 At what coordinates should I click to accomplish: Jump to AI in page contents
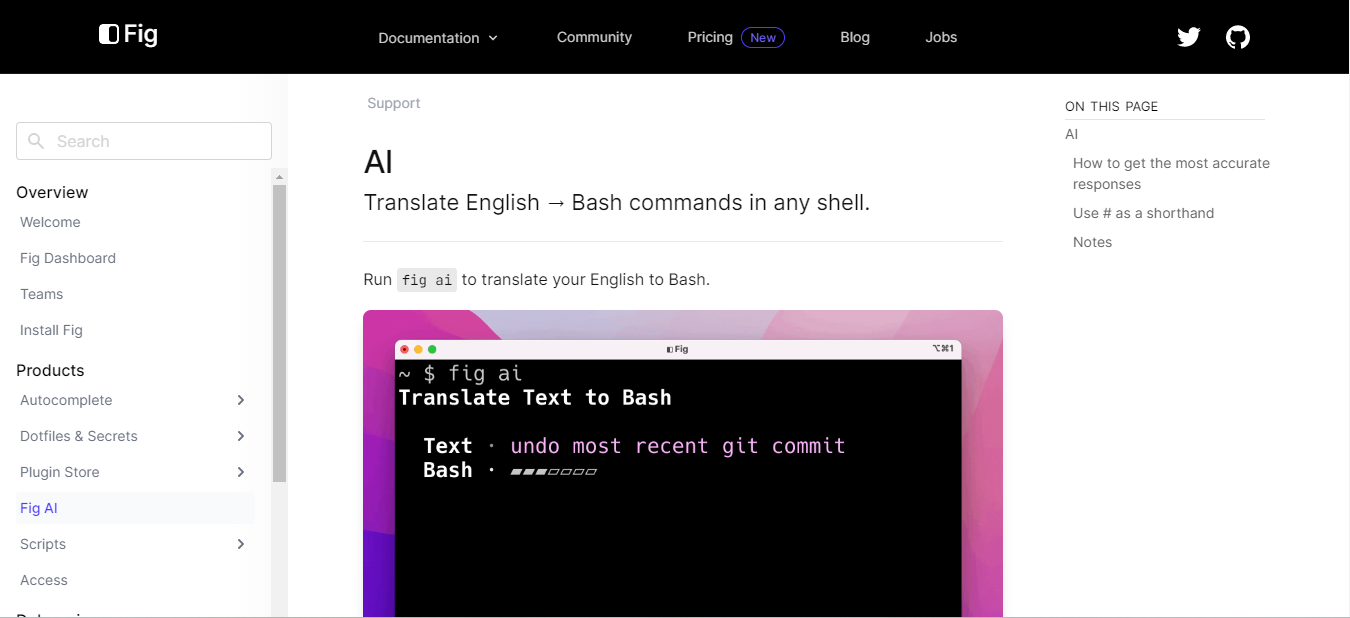(1072, 134)
